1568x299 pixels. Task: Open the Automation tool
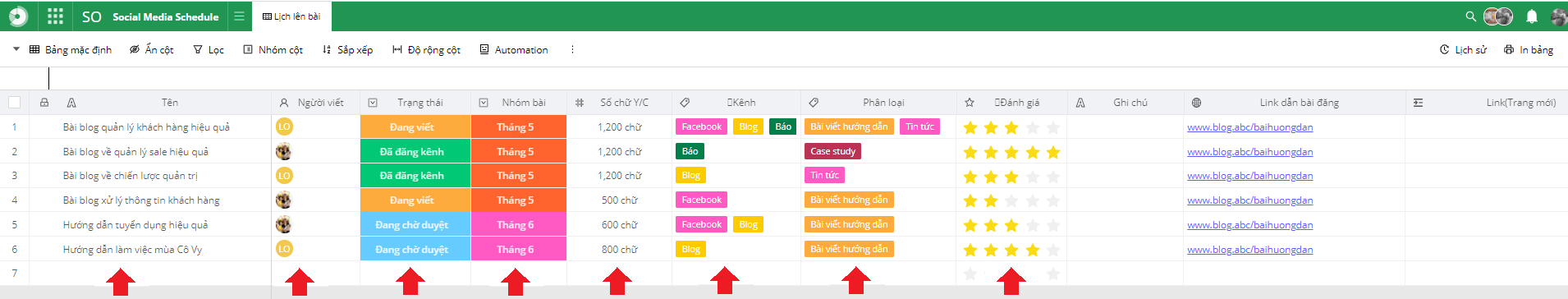[514, 49]
